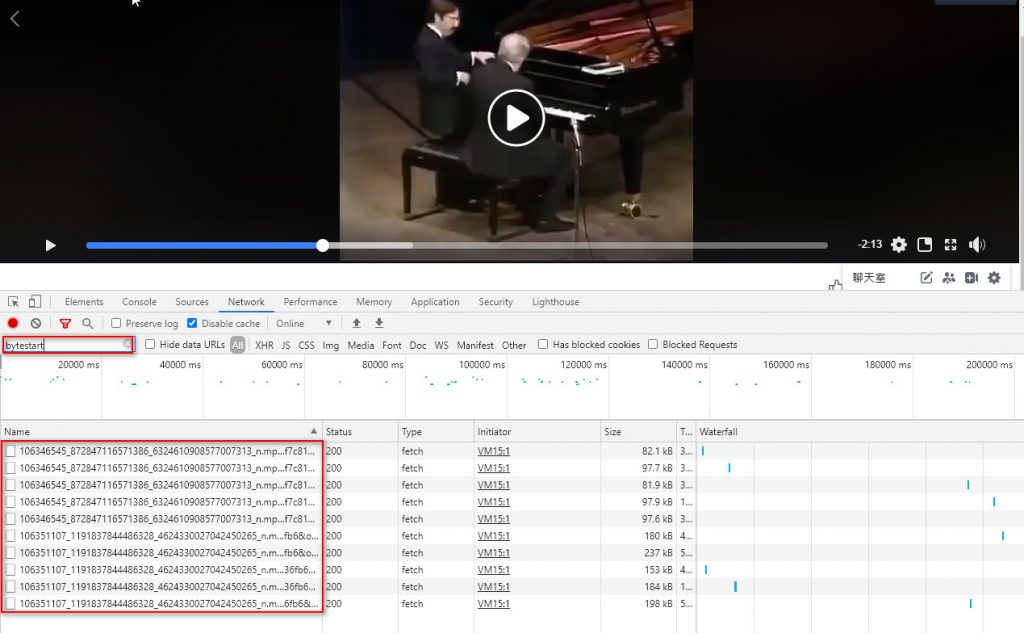This screenshot has height=633, width=1024.
Task: Toggle the device toolbar icon
Action: (x=35, y=302)
